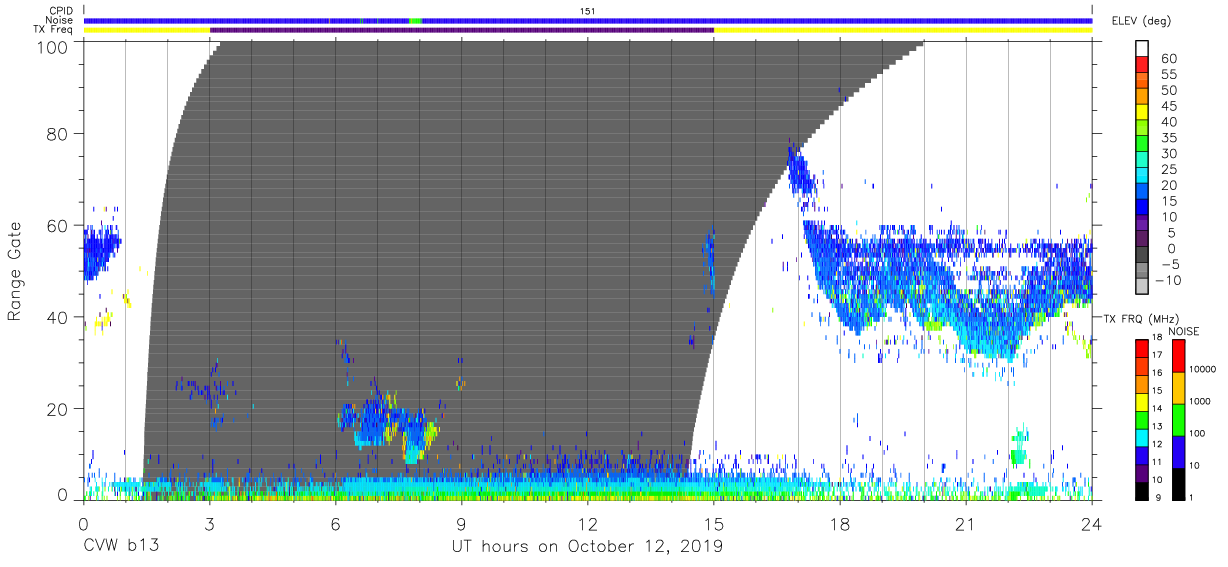This screenshot has height=567, width=1228.
Task: Click the '24' tick on UT hours axis
Action: point(1092,523)
